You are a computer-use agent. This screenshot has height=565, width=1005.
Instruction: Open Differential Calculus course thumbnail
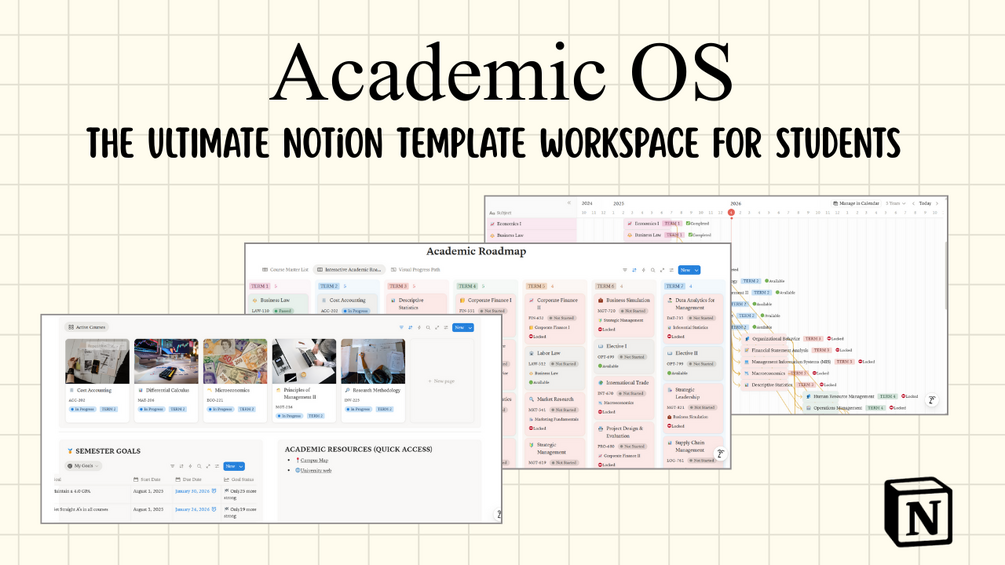tap(166, 361)
